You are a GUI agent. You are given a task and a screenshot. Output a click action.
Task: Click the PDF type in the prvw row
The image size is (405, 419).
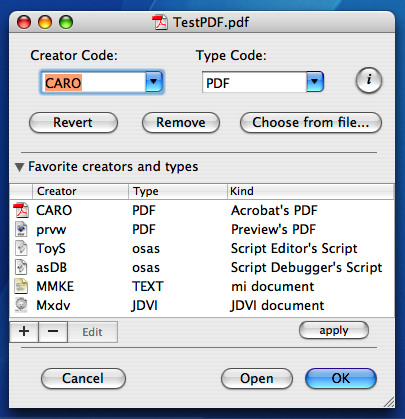pos(144,229)
